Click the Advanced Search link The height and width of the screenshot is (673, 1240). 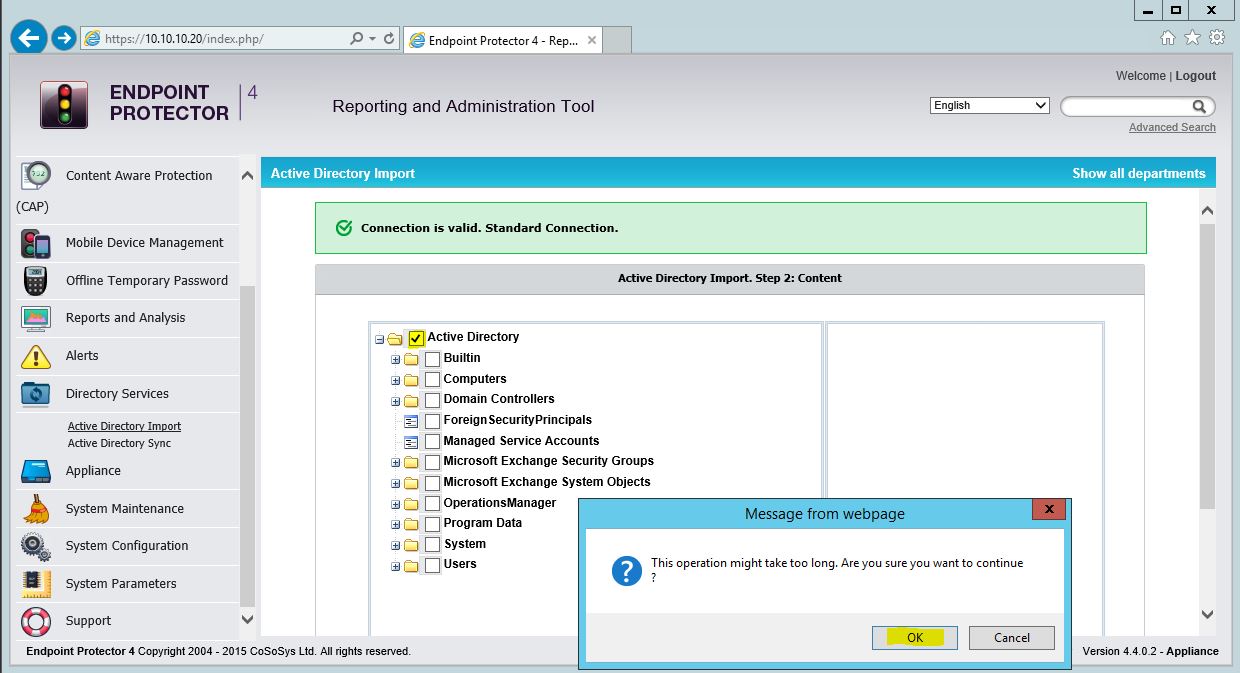point(1172,127)
